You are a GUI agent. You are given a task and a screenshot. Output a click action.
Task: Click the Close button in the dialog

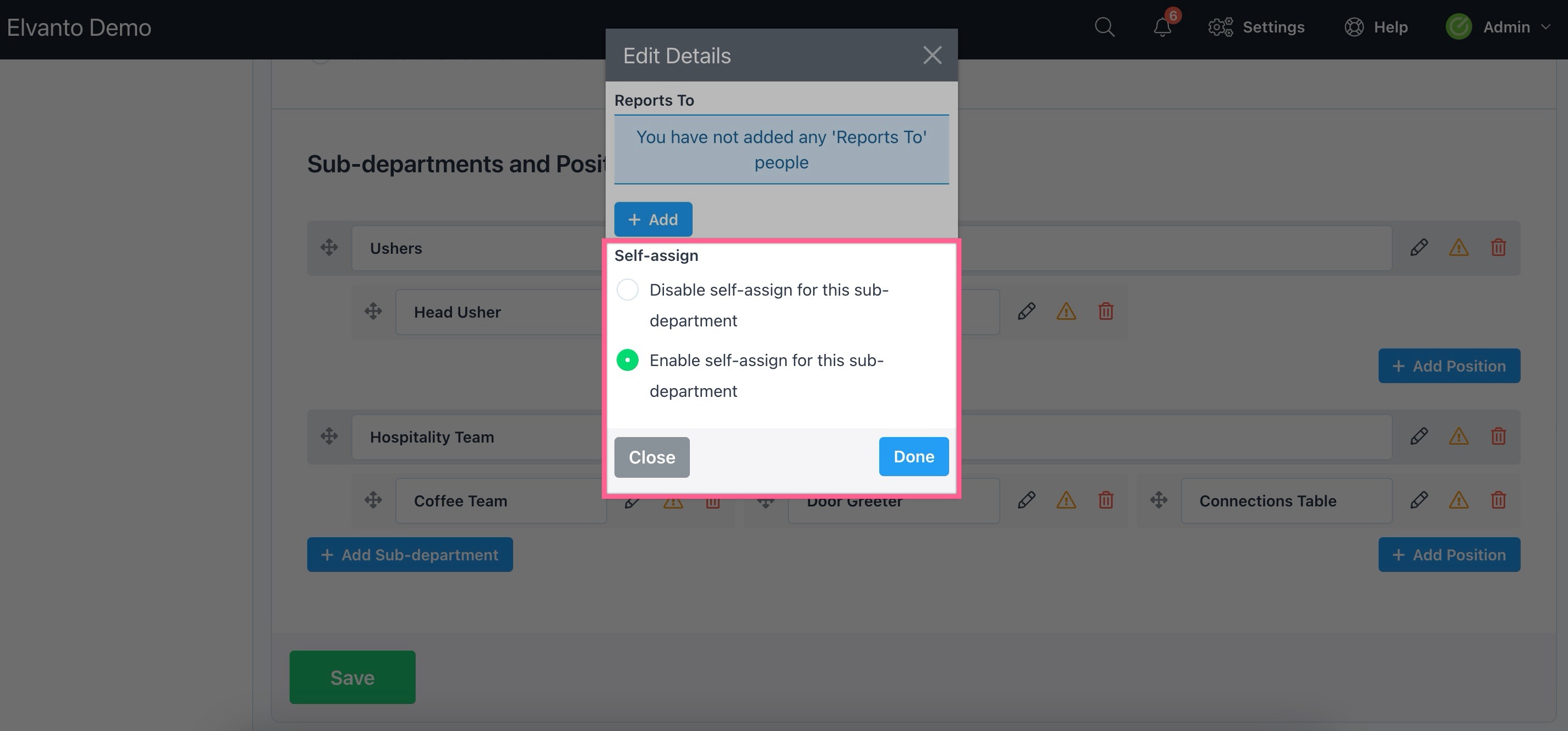point(651,457)
